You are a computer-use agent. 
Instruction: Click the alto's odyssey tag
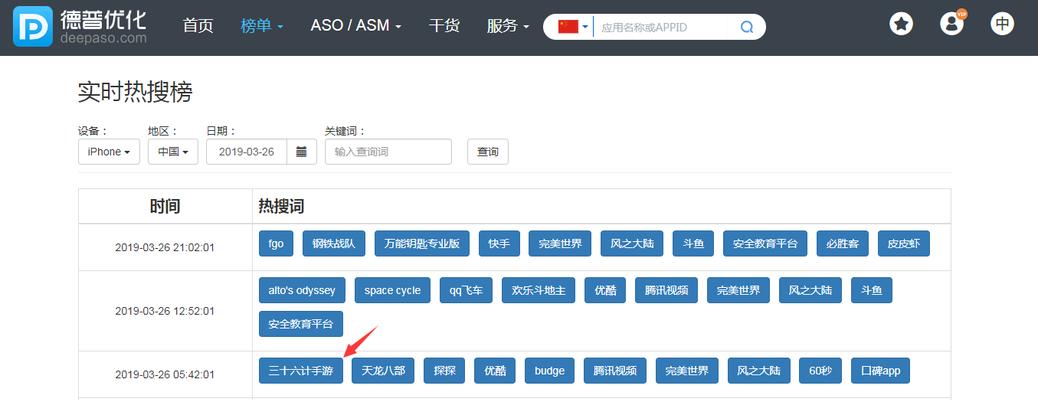tap(302, 290)
